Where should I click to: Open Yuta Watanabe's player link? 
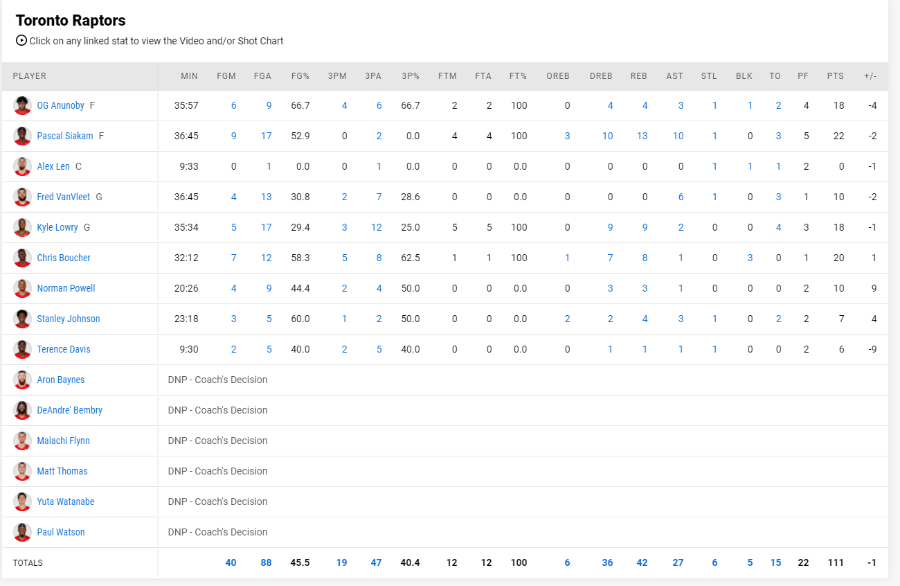click(x=65, y=501)
